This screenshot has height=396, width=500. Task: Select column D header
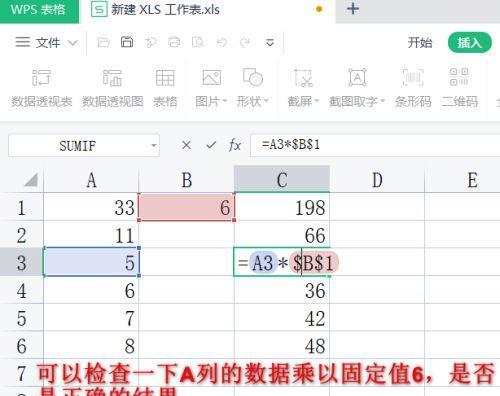coord(377,180)
